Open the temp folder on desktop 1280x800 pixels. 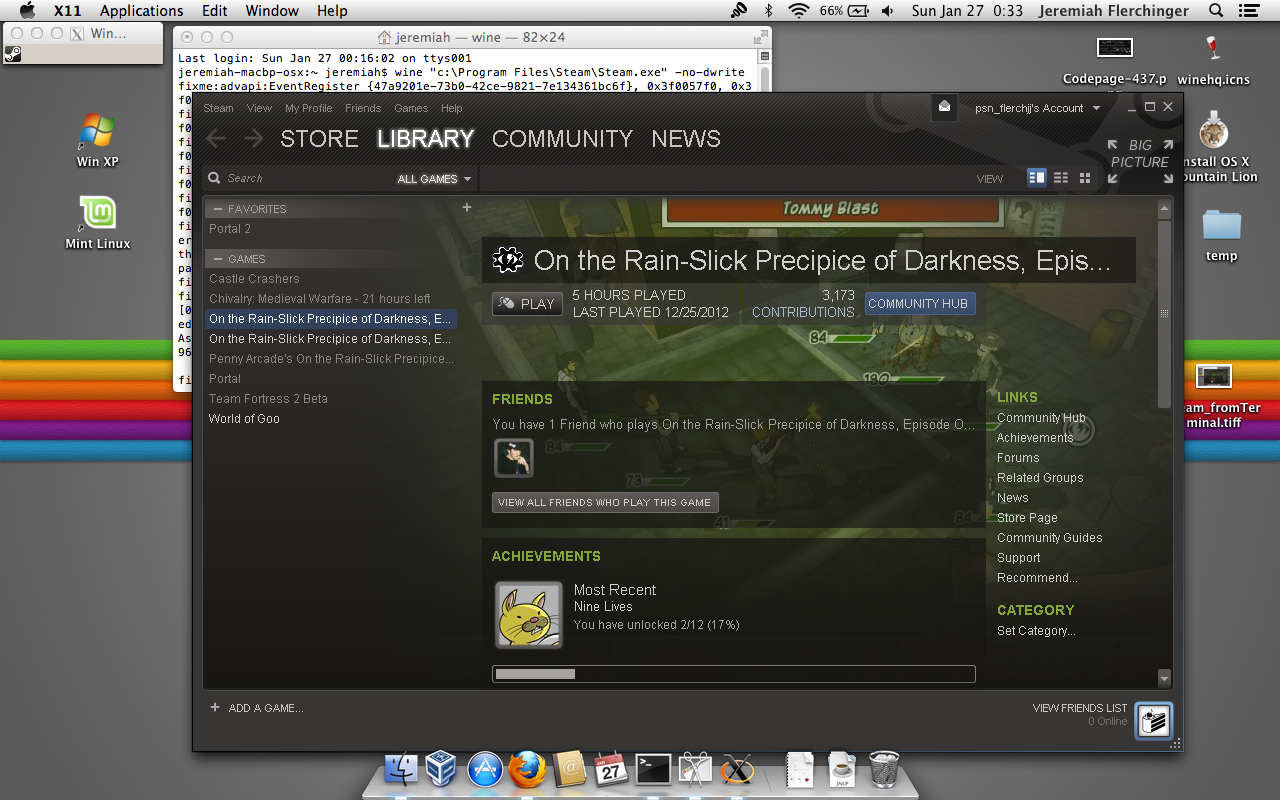tap(1221, 235)
